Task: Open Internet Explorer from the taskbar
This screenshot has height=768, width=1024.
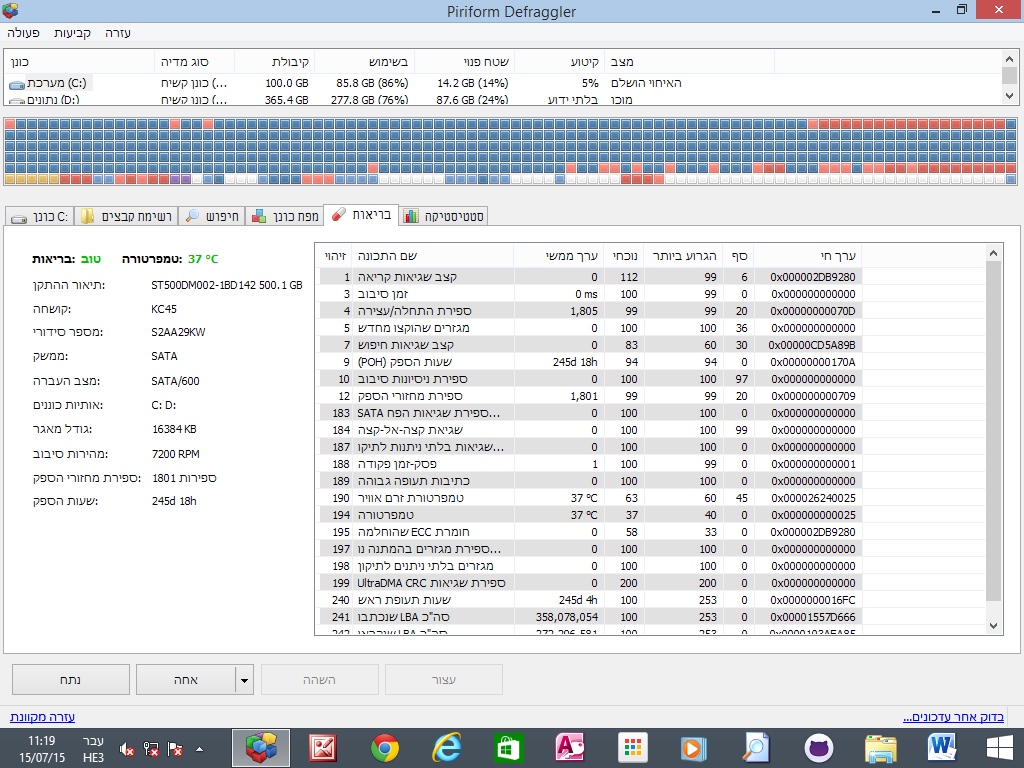Action: point(447,748)
